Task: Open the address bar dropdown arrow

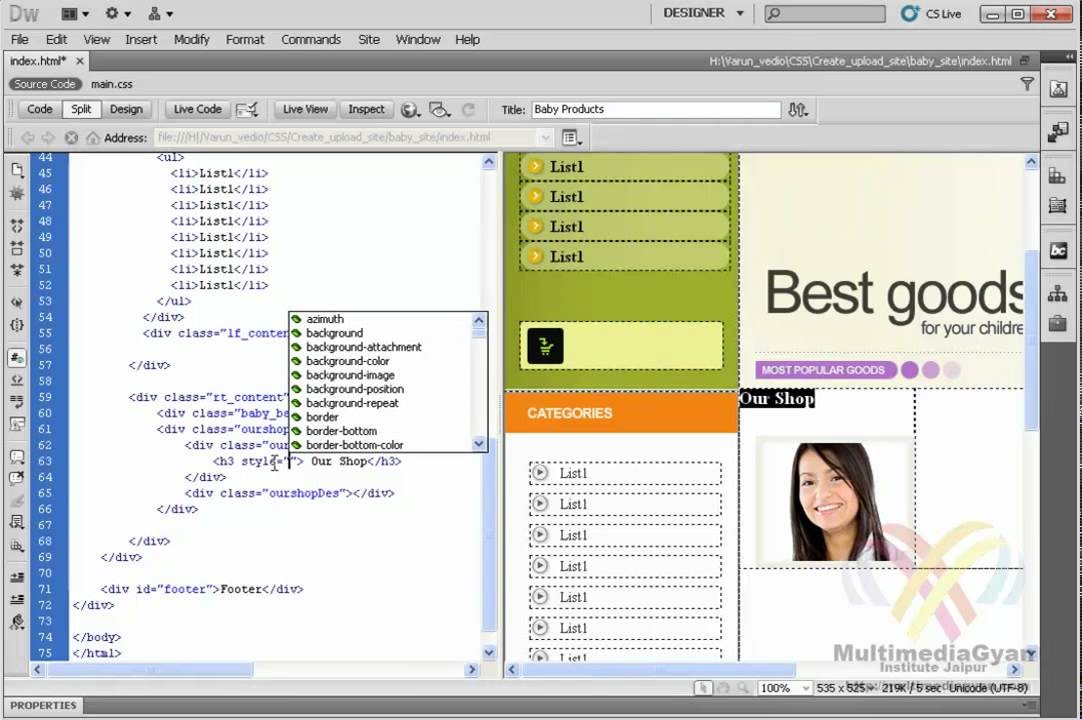Action: click(x=546, y=137)
